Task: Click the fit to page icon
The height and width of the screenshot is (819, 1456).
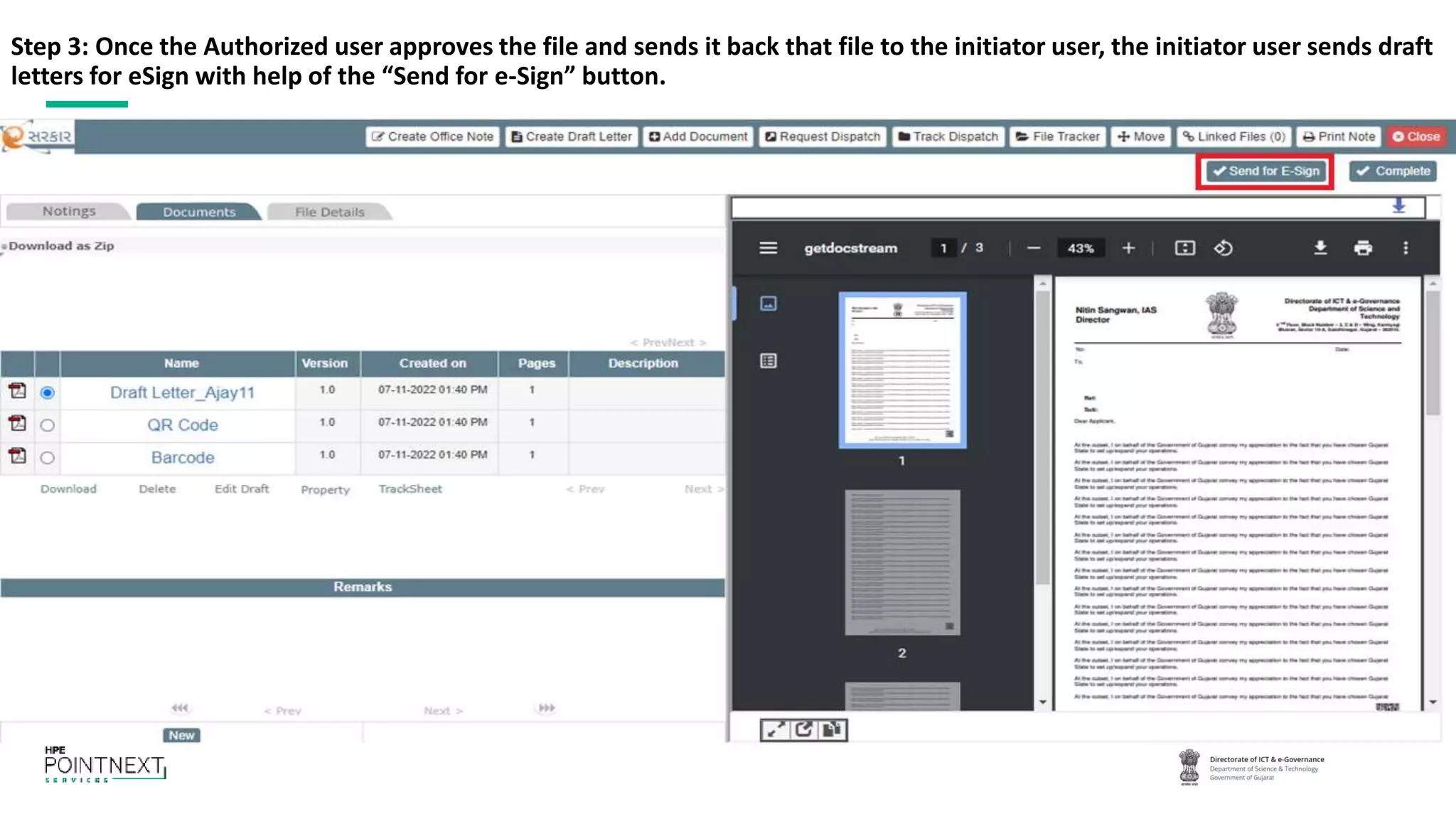Action: click(x=1184, y=248)
